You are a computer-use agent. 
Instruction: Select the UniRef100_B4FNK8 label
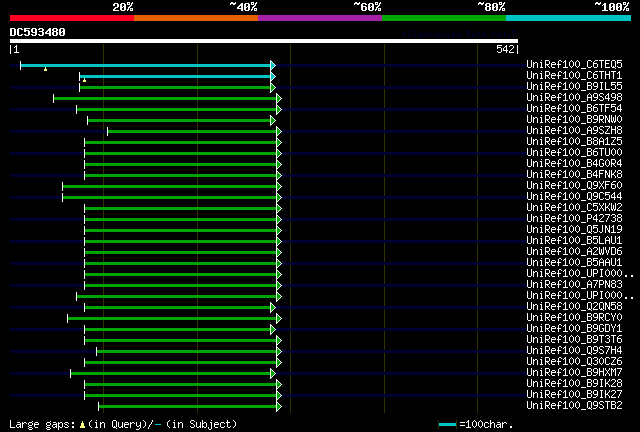pos(574,175)
